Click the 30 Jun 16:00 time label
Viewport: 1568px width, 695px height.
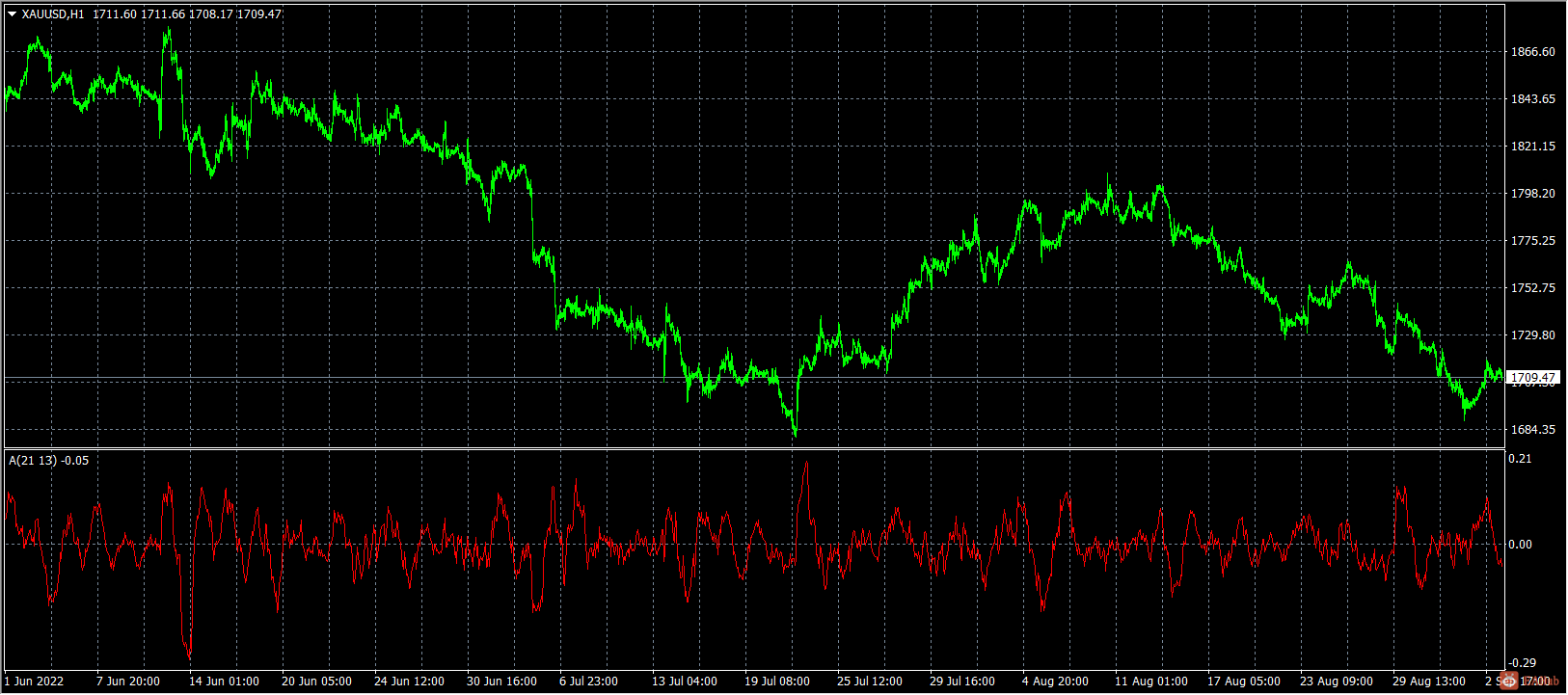pyautogui.click(x=501, y=682)
